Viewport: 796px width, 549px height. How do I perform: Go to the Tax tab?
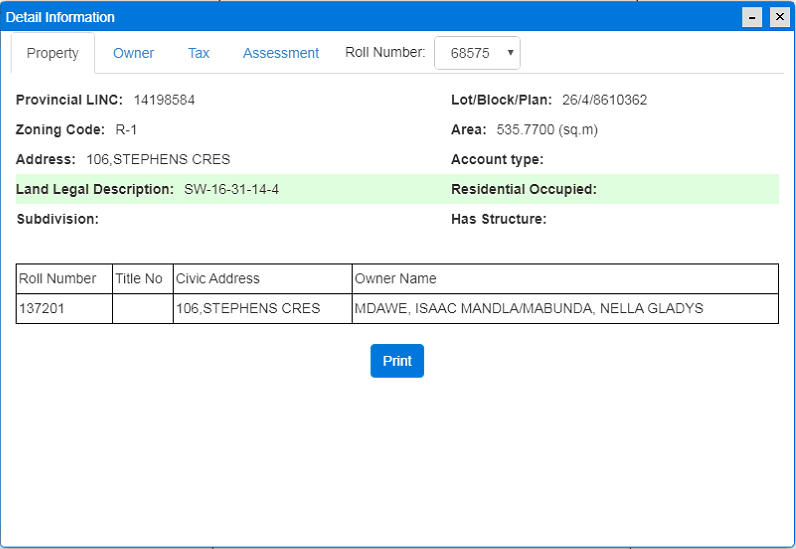click(199, 53)
